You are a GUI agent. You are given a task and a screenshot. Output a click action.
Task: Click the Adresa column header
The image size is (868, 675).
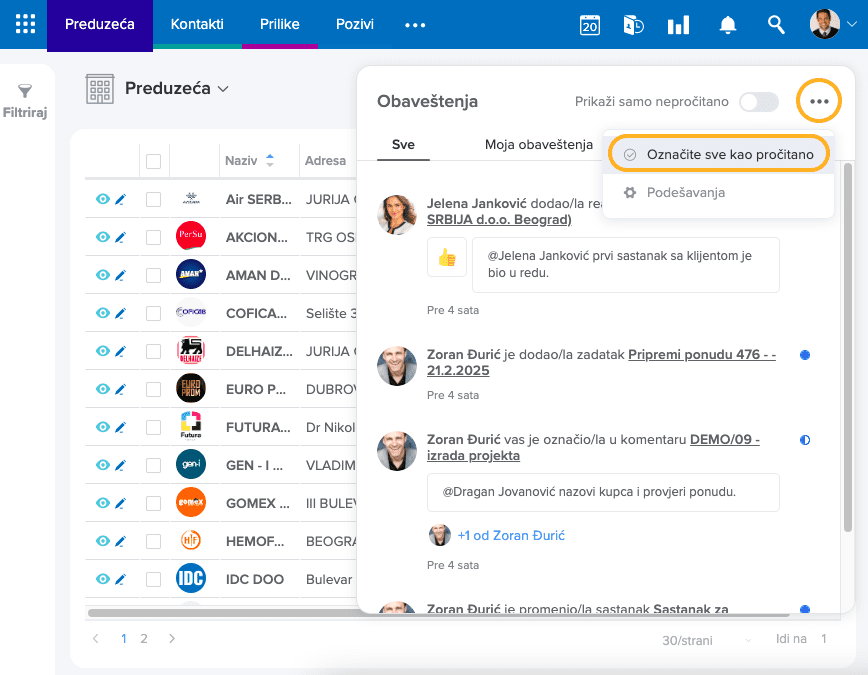point(326,161)
